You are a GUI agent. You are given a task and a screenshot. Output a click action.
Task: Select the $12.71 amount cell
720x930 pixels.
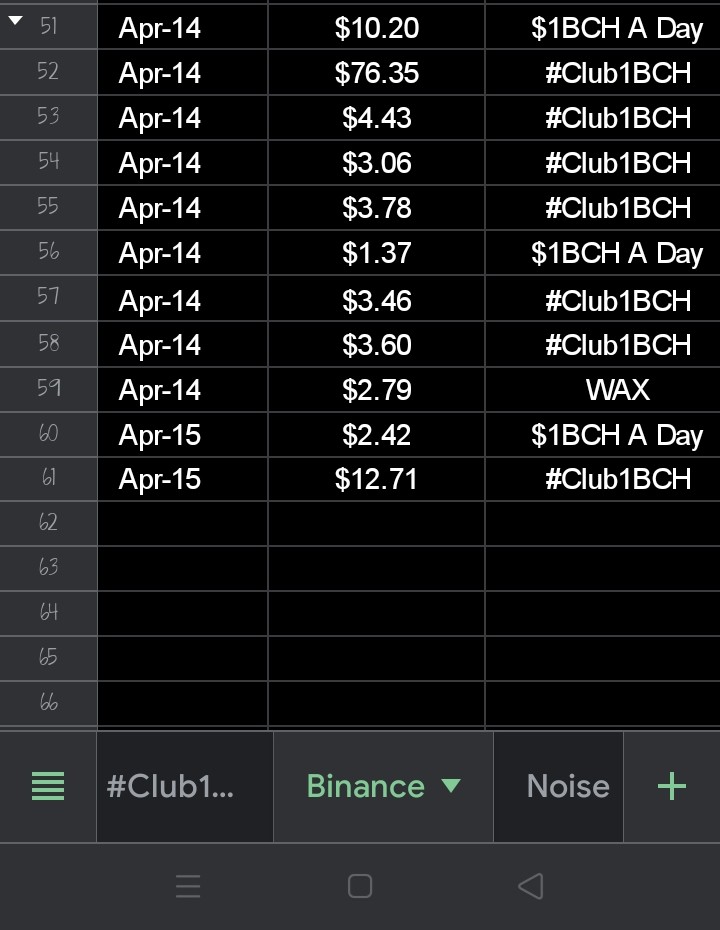pos(377,479)
